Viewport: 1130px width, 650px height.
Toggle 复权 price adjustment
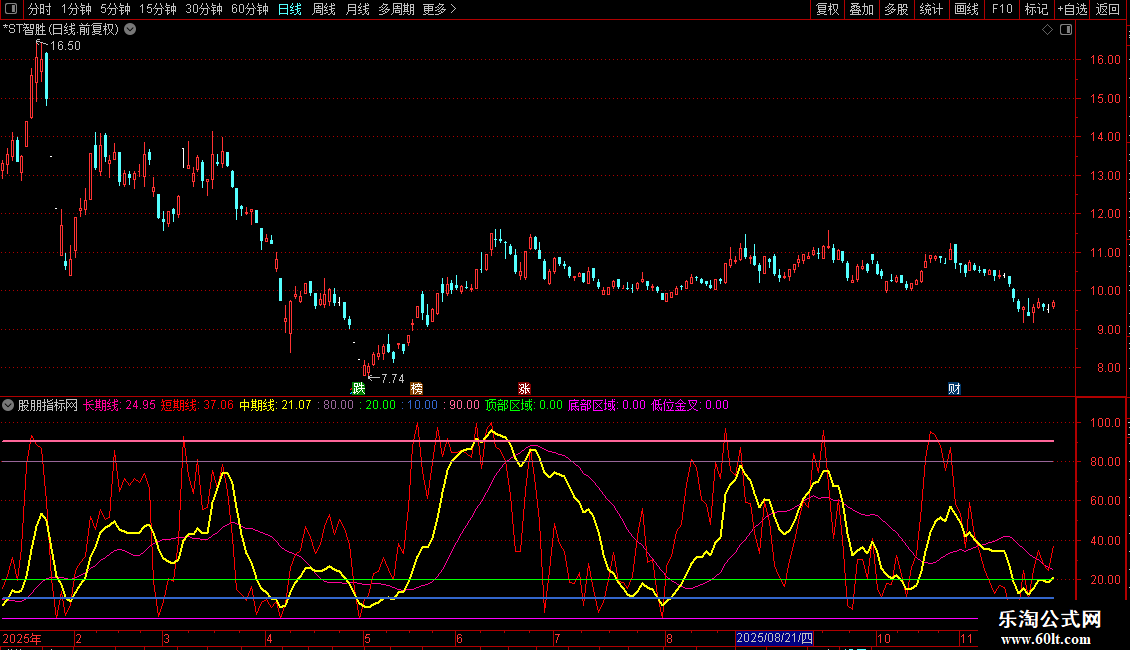pos(827,10)
